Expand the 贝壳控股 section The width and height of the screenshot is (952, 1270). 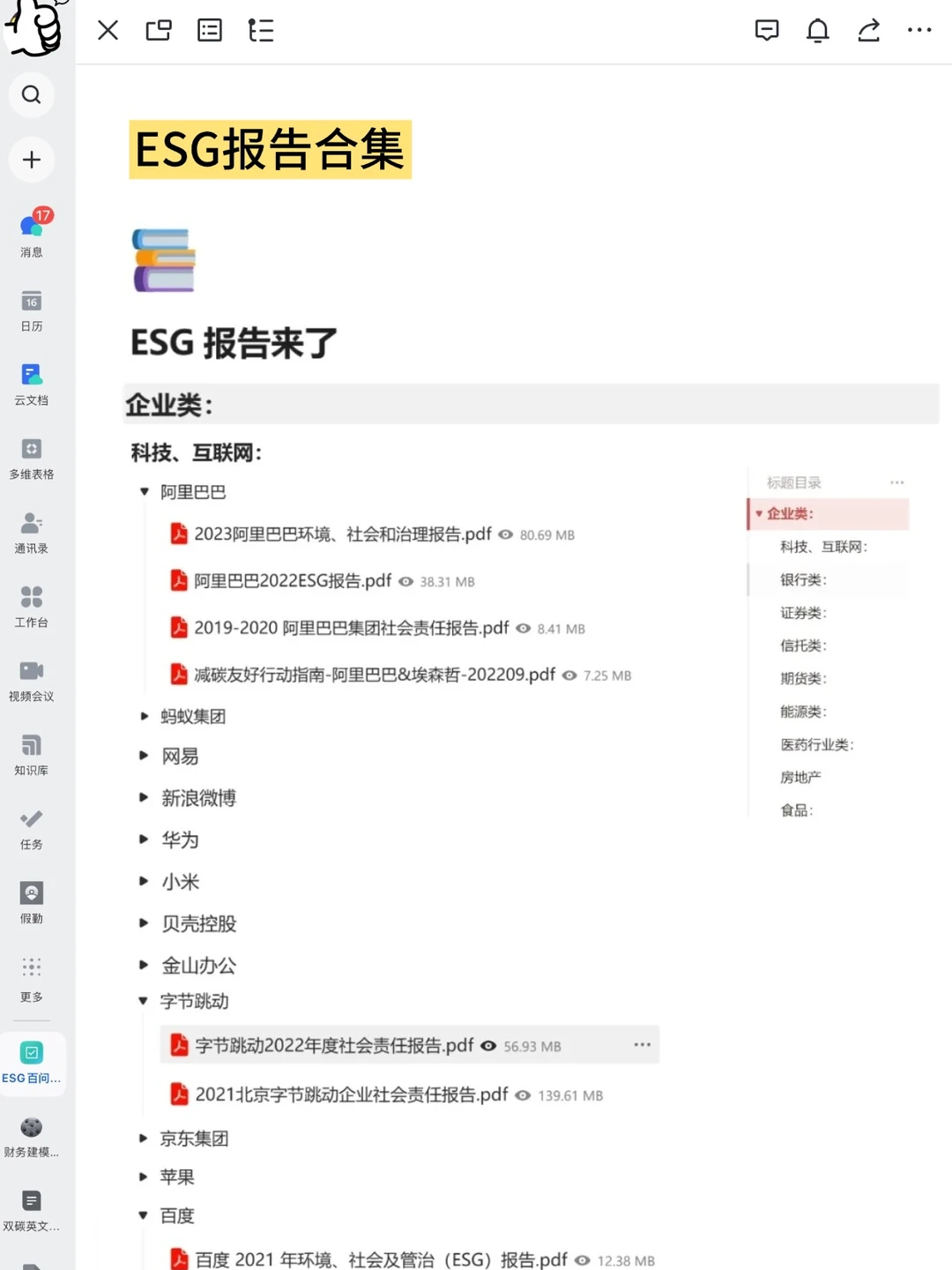coord(144,923)
